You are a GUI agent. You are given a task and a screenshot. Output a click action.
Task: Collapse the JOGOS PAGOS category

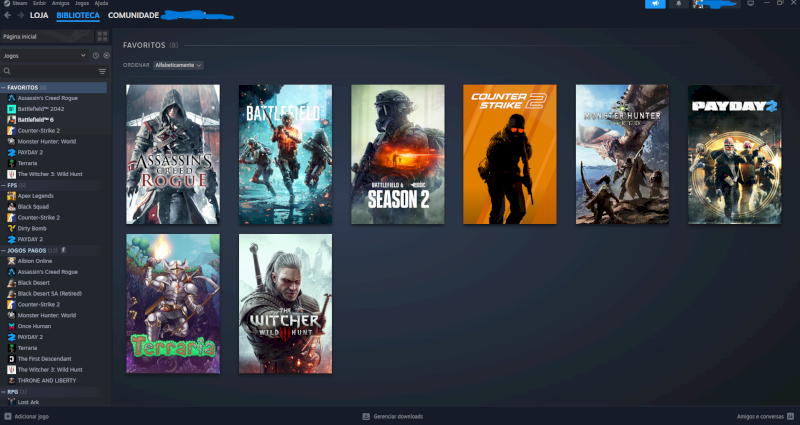click(x=3, y=251)
